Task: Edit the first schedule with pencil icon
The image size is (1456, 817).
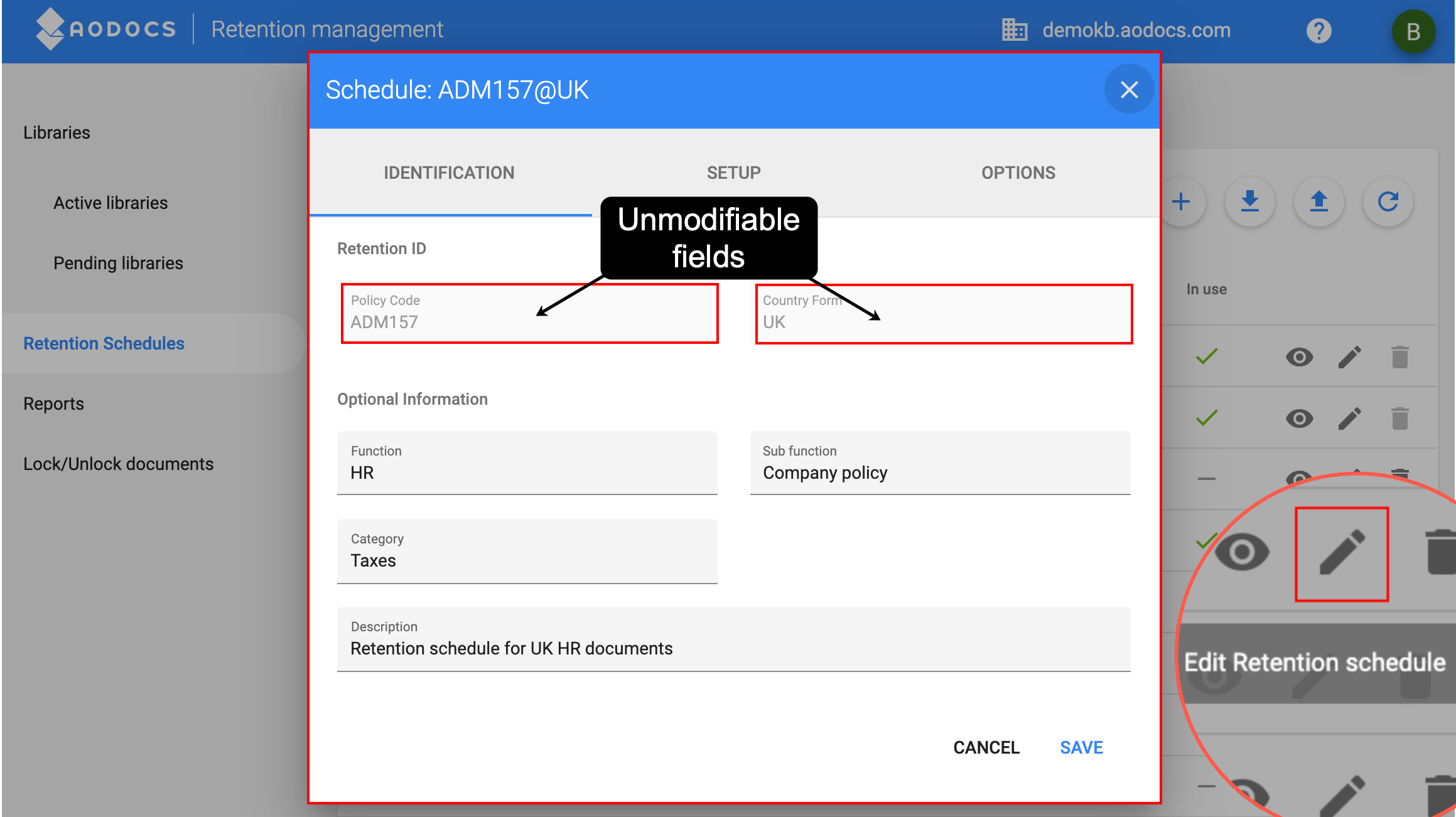Action: click(1350, 357)
